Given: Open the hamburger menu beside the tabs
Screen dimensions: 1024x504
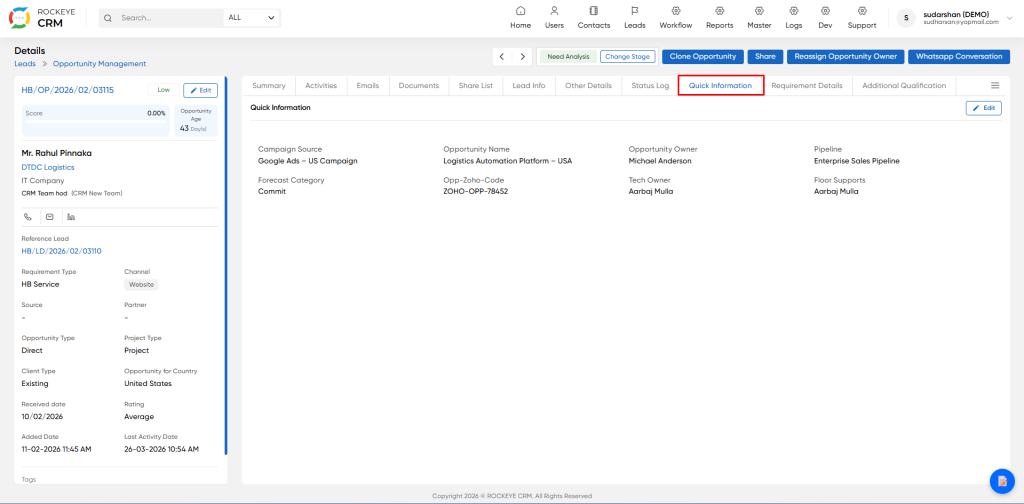Looking at the screenshot, I should click(x=995, y=86).
